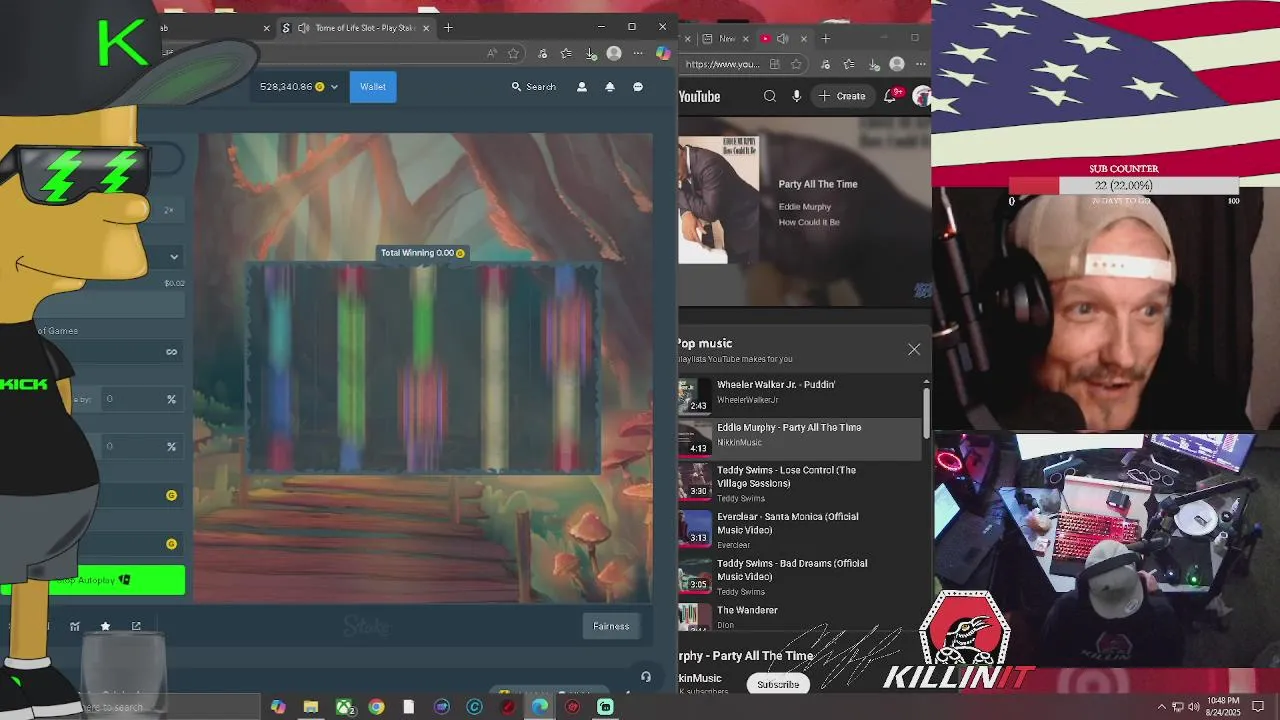Click the YouTube logo
The image size is (1280, 720).
point(699,96)
